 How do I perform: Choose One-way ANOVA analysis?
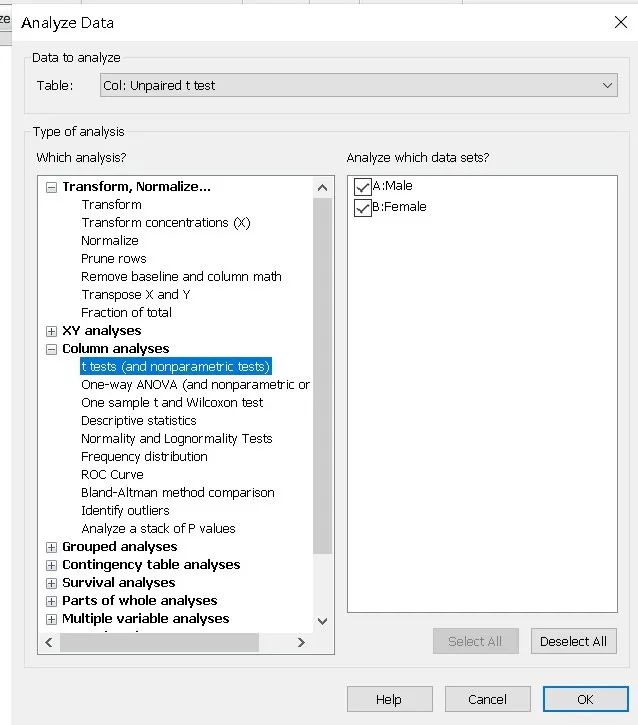coord(195,384)
